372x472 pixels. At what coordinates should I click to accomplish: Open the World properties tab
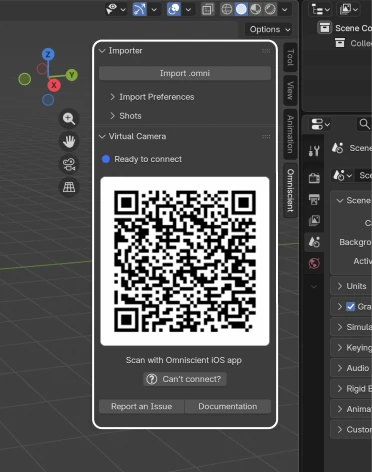314,263
